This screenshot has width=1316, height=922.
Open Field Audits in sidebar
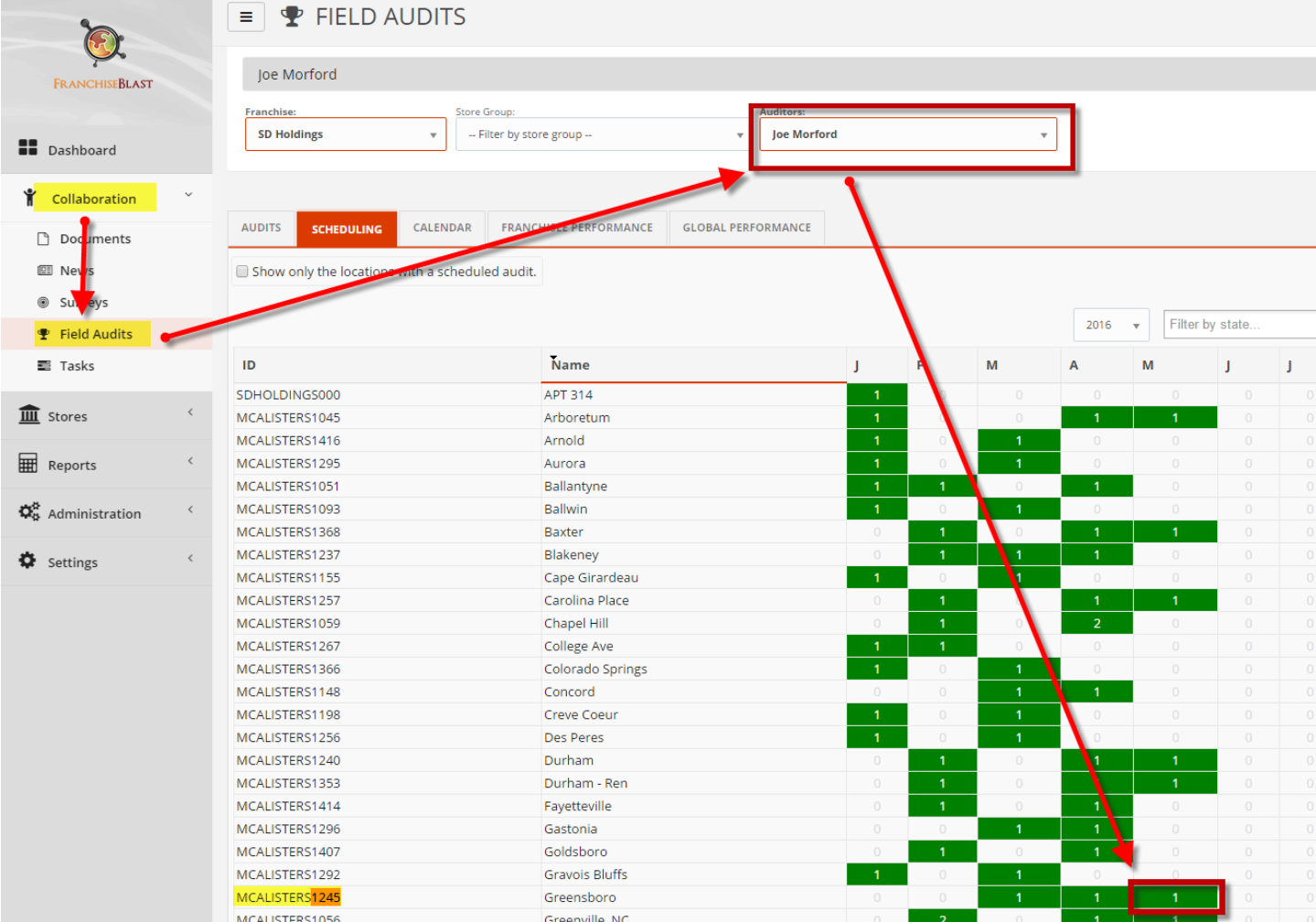point(96,334)
